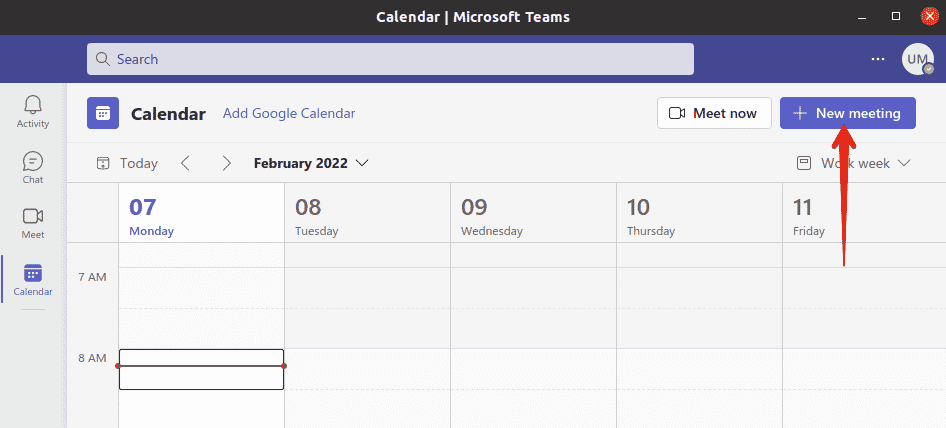946x428 pixels.
Task: Click the Tuesday 8 AM time slot
Action: [367, 369]
